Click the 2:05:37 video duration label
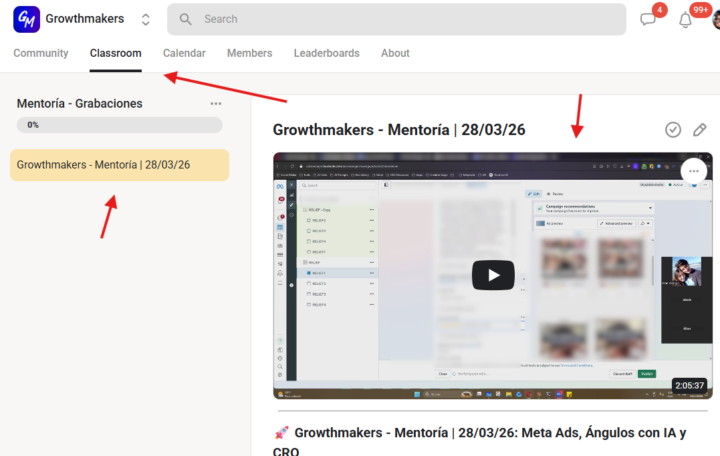 tap(689, 385)
